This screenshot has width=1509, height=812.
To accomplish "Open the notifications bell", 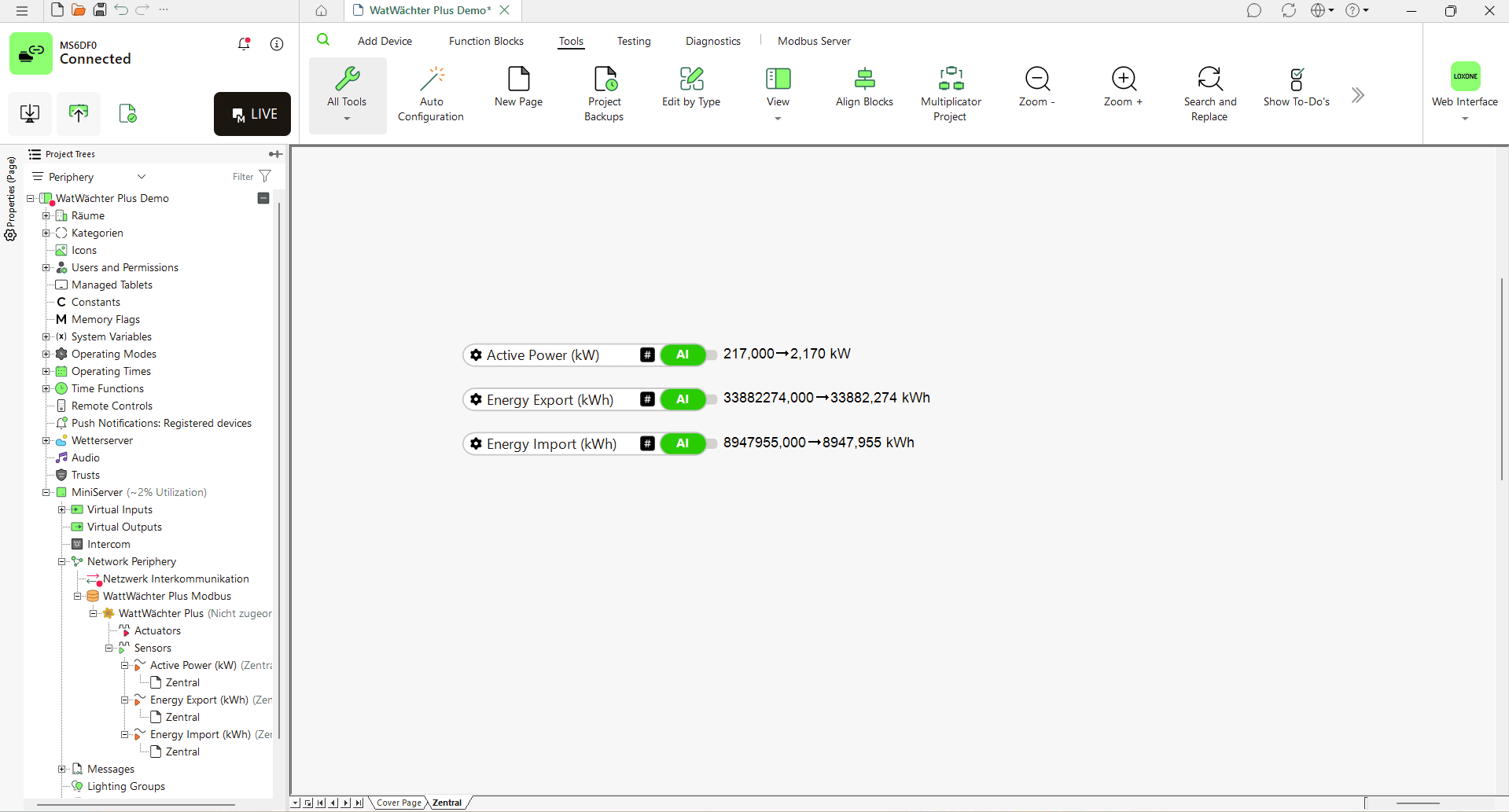I will click(244, 44).
